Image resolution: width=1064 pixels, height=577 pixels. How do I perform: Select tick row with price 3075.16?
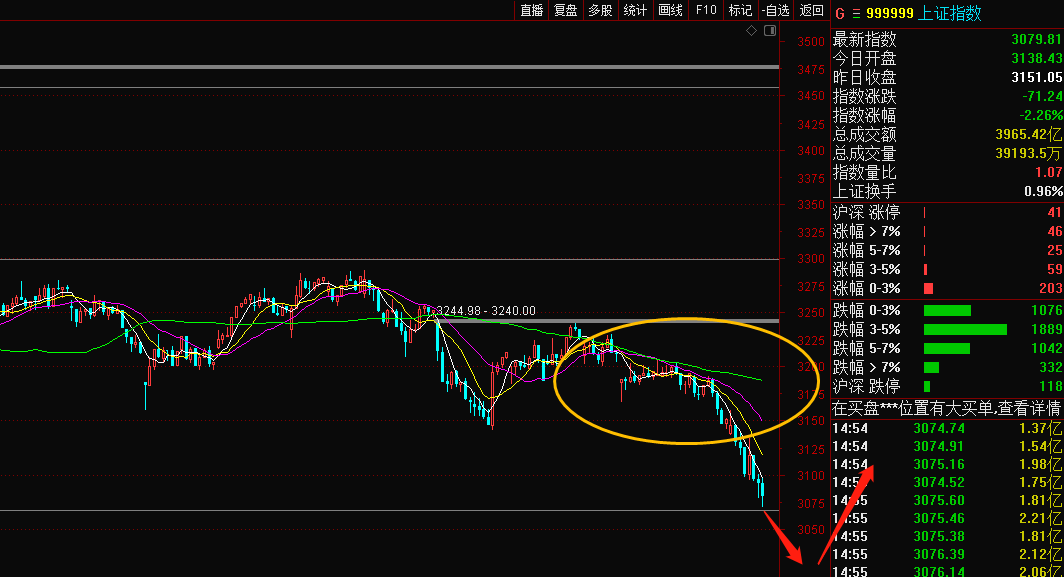click(947, 464)
